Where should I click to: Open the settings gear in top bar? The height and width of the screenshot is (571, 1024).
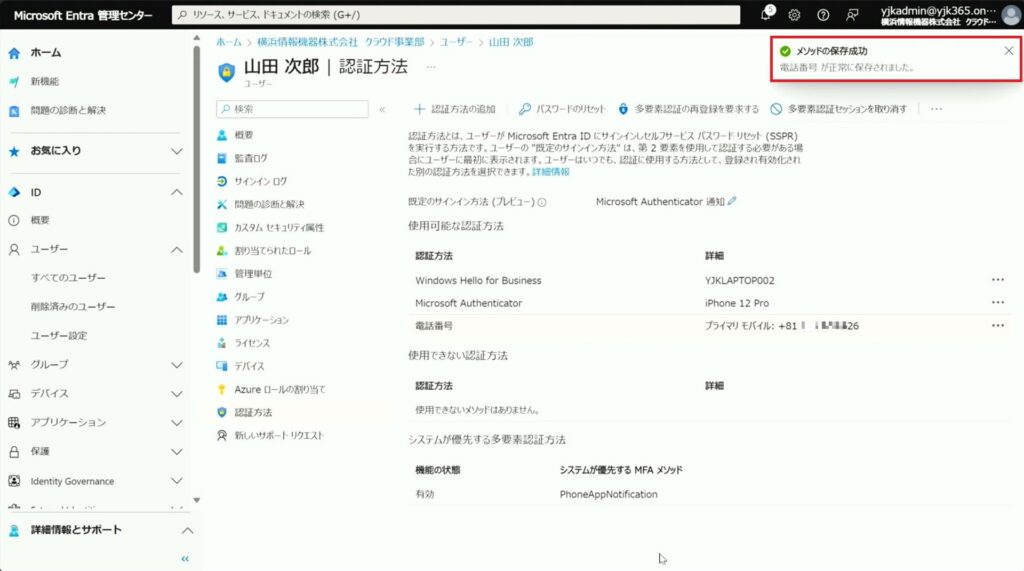pos(794,14)
